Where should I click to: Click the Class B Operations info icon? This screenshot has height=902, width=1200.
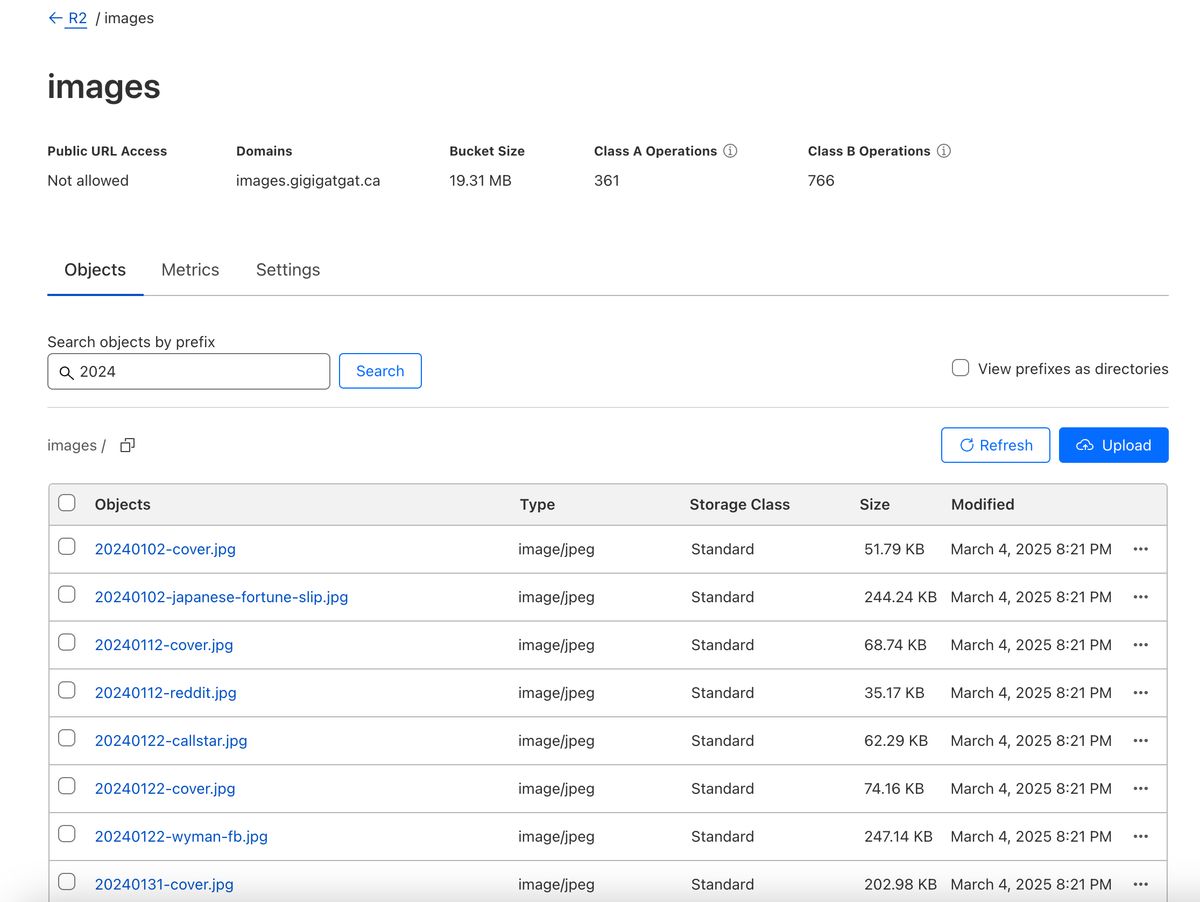coord(943,151)
